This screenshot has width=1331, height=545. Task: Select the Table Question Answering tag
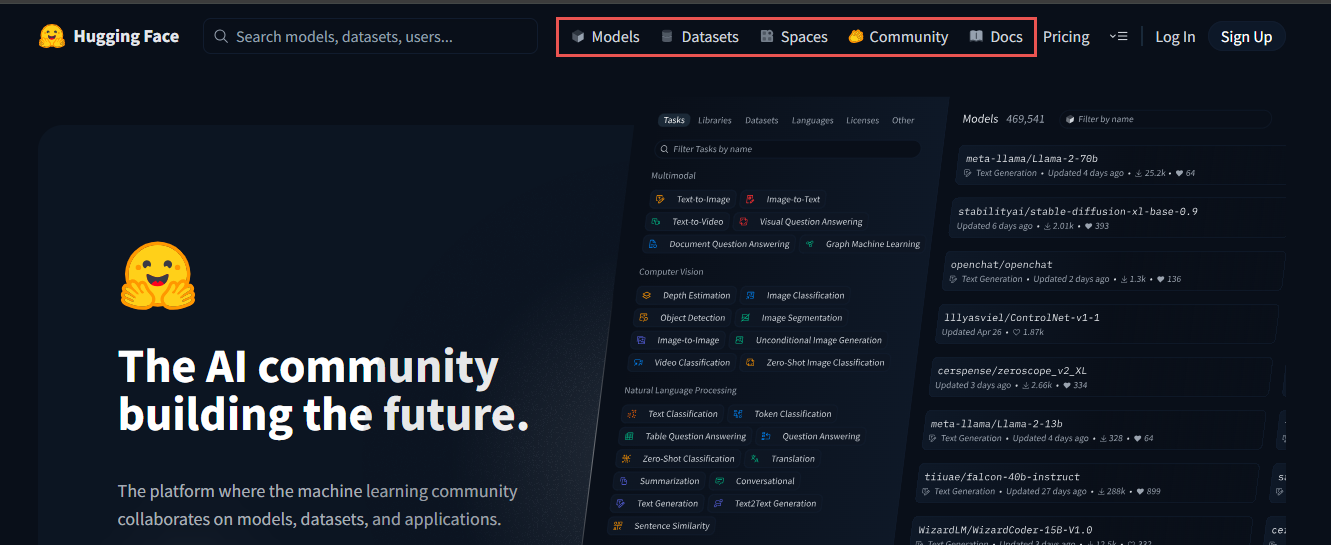(685, 436)
